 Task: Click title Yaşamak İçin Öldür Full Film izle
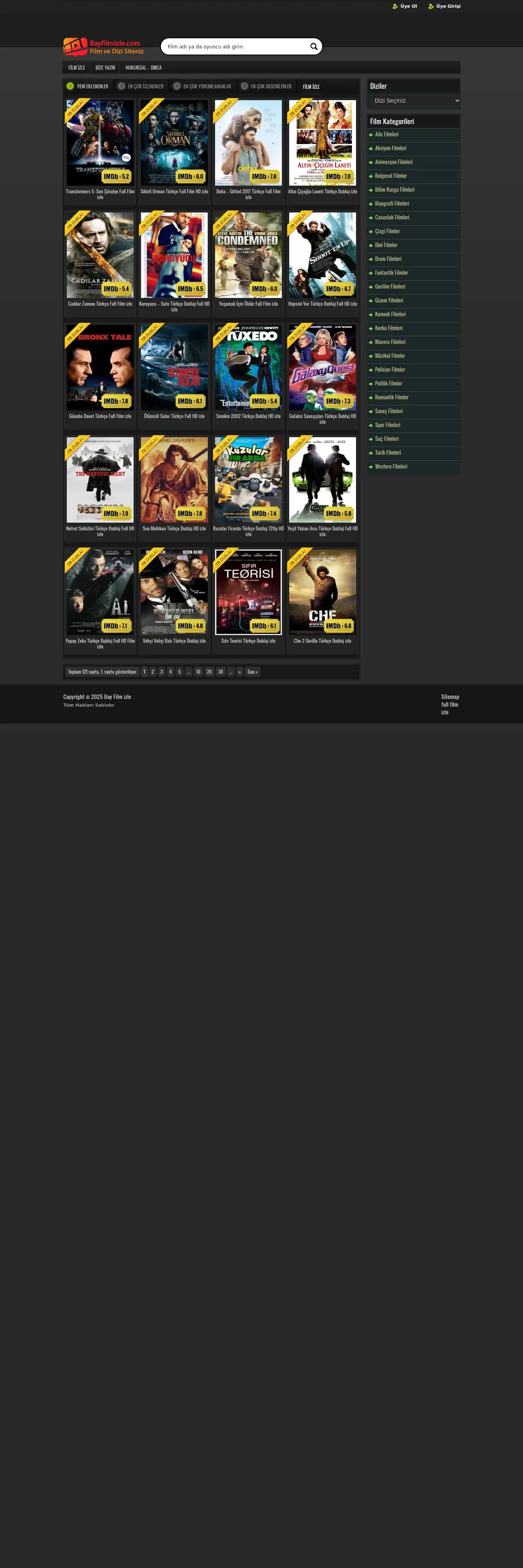248,304
